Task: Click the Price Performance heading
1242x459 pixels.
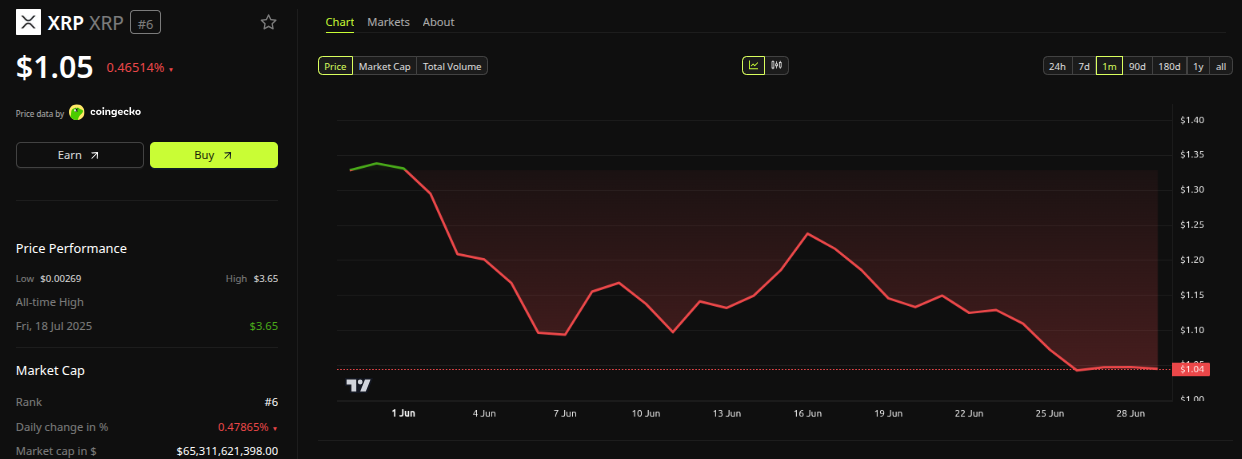Action: (71, 248)
